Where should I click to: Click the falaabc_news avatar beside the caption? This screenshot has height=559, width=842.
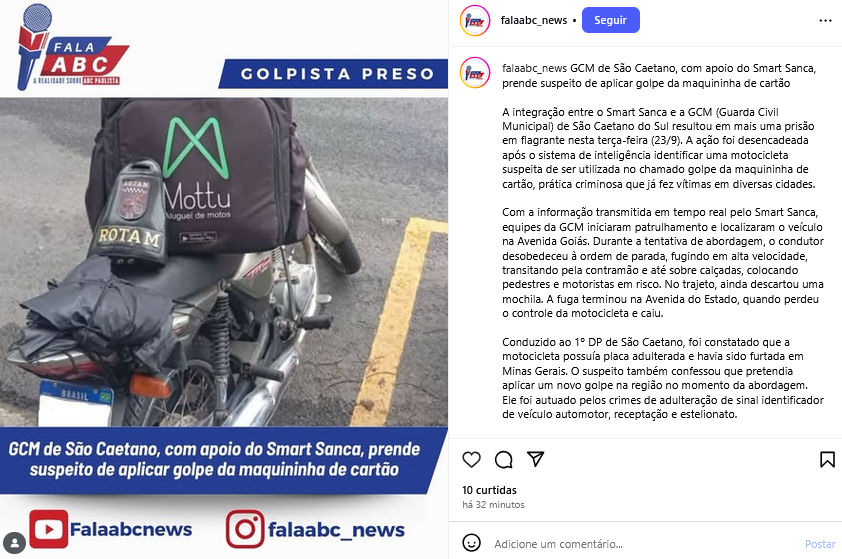point(475,72)
